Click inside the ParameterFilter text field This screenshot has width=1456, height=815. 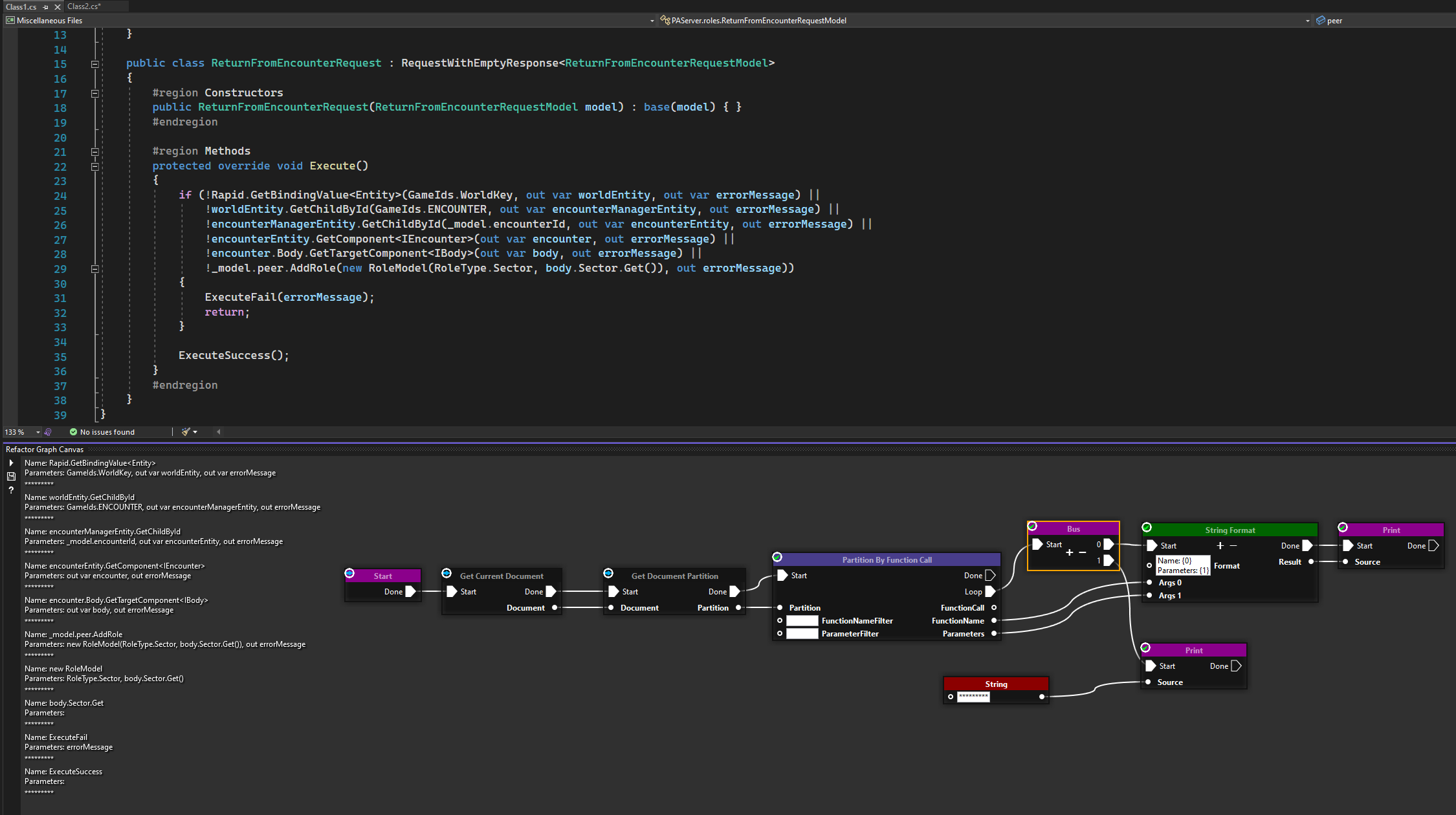802,634
